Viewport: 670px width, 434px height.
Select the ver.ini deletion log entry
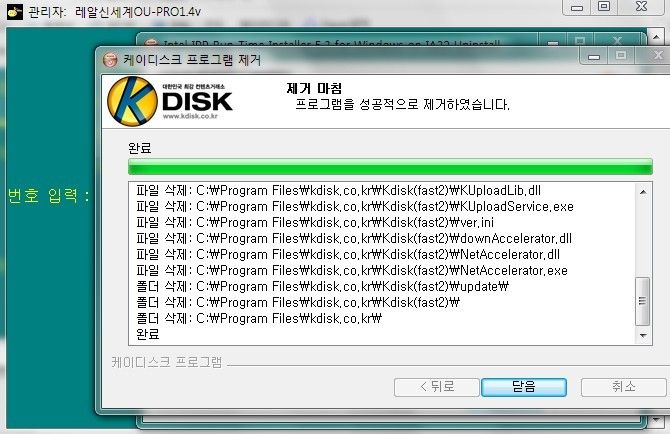click(x=315, y=223)
